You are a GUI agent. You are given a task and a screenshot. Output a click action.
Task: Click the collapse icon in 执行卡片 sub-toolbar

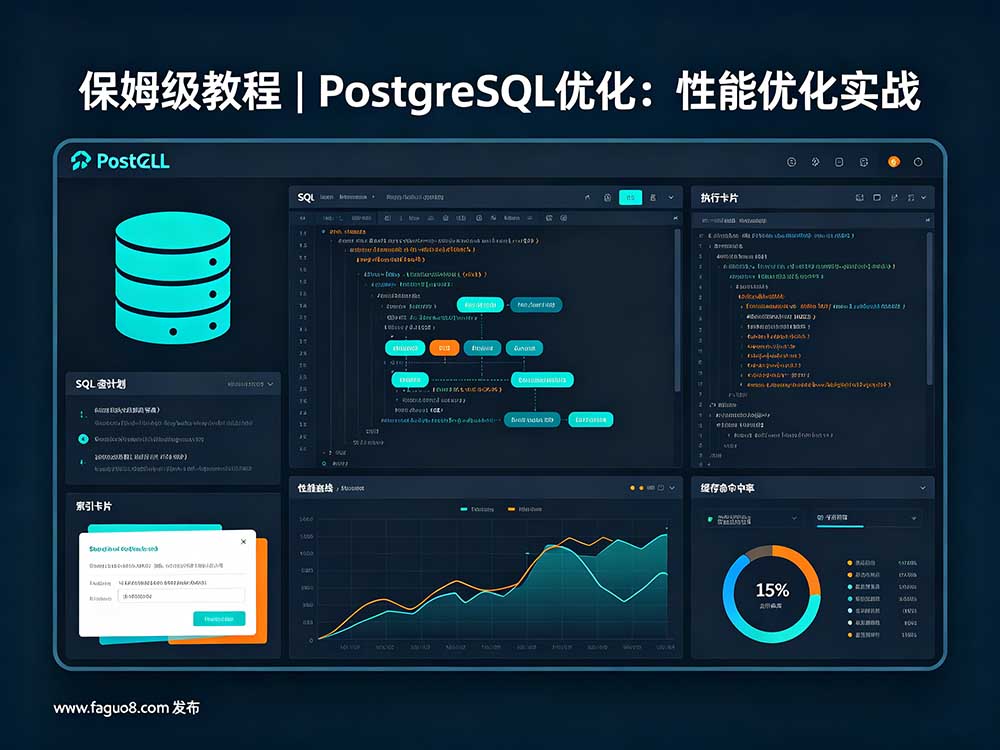(x=927, y=220)
